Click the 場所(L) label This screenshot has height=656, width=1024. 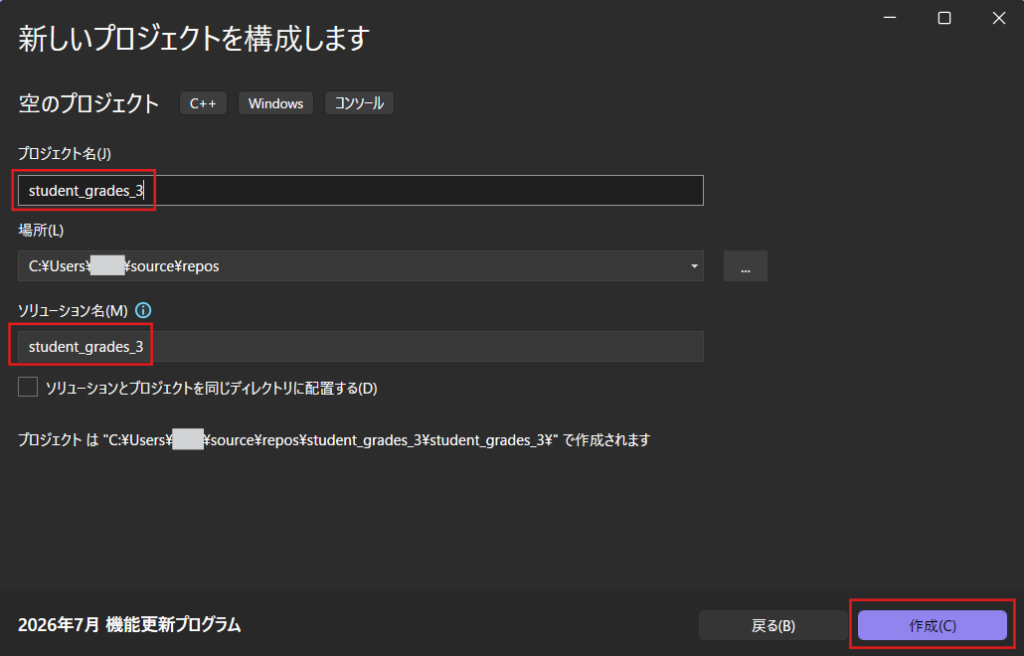(41, 230)
